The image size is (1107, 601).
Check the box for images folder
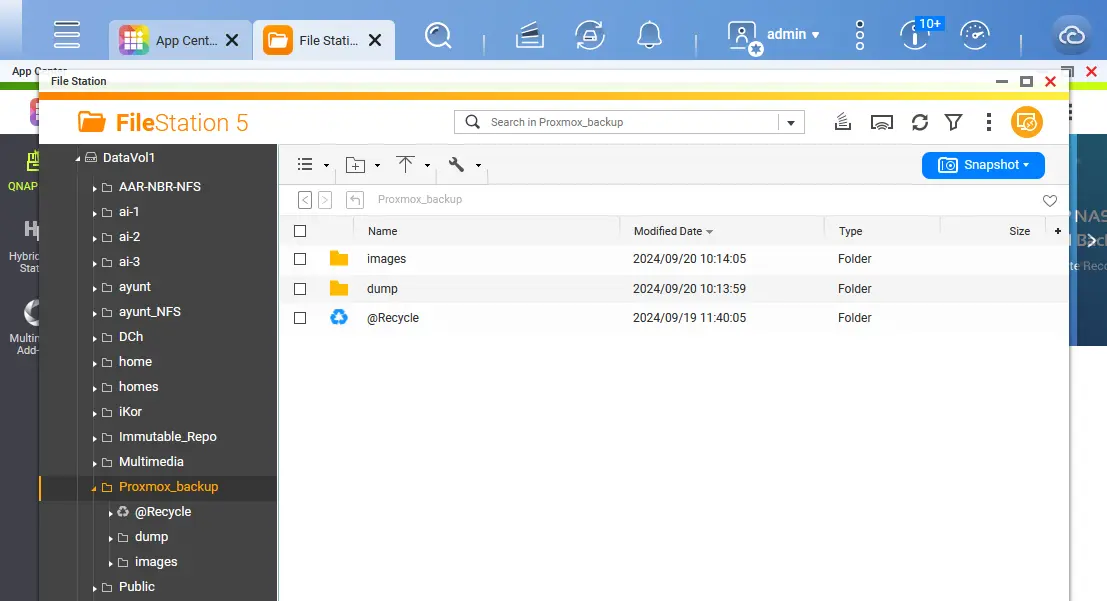(300, 259)
